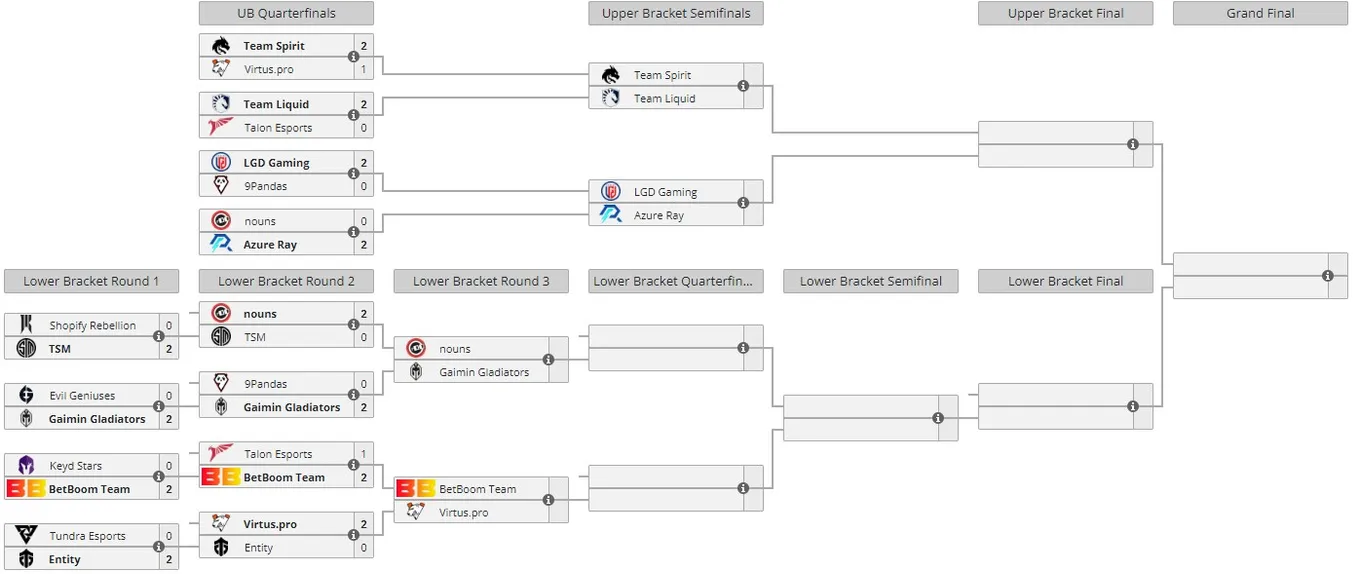Click the Team Liquid logo in Upper Bracket Semifinals

click(611, 98)
